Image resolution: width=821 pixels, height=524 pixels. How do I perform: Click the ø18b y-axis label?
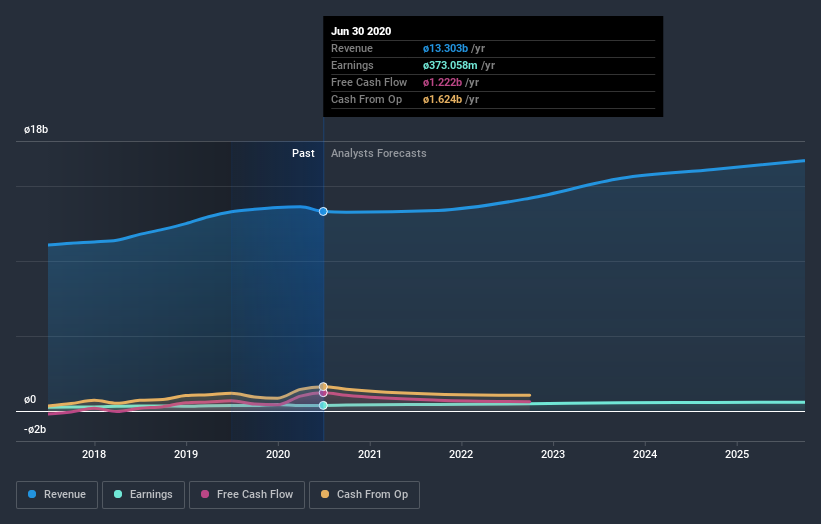[36, 130]
